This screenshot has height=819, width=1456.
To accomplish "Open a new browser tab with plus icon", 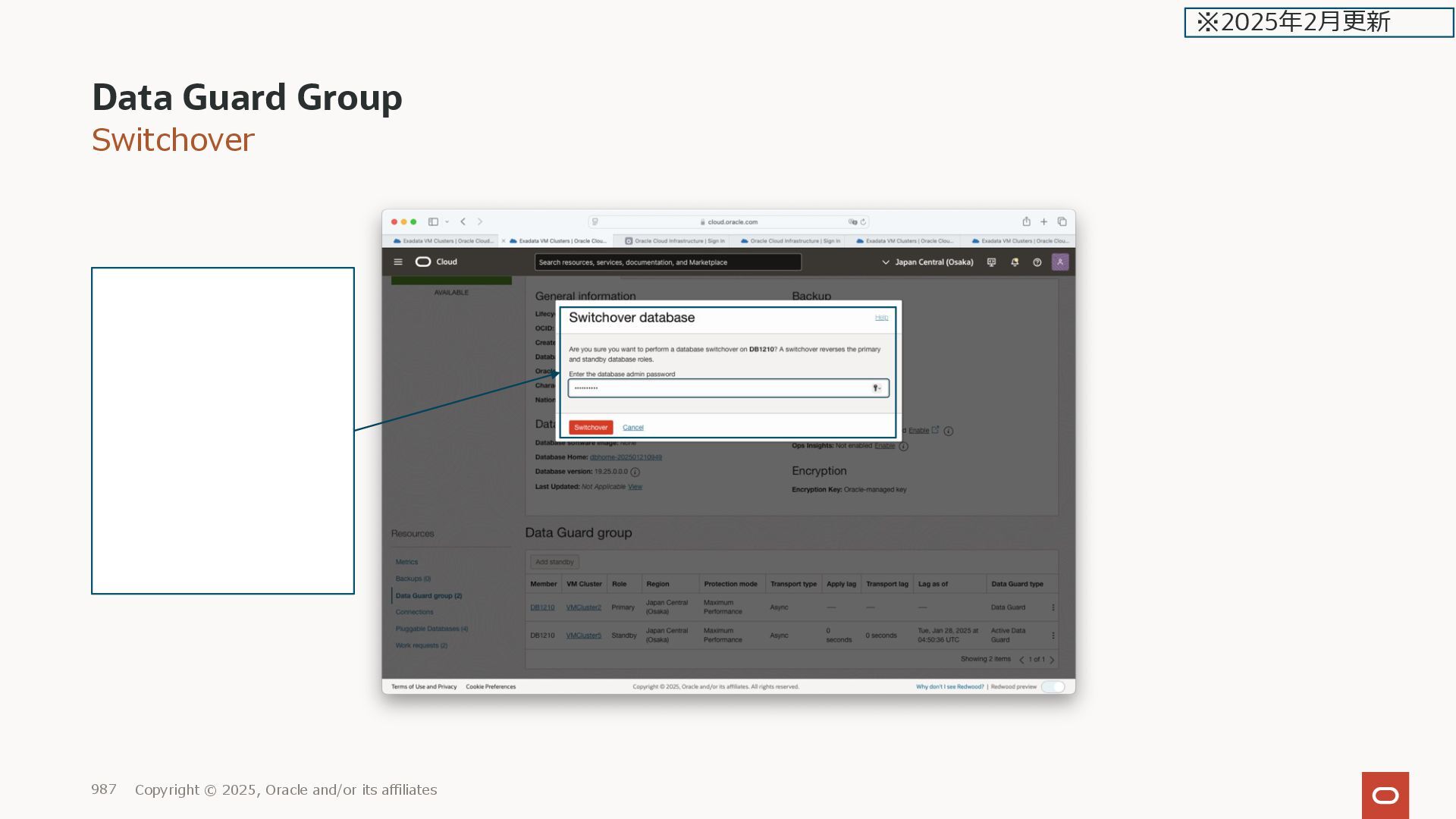I will point(1043,221).
